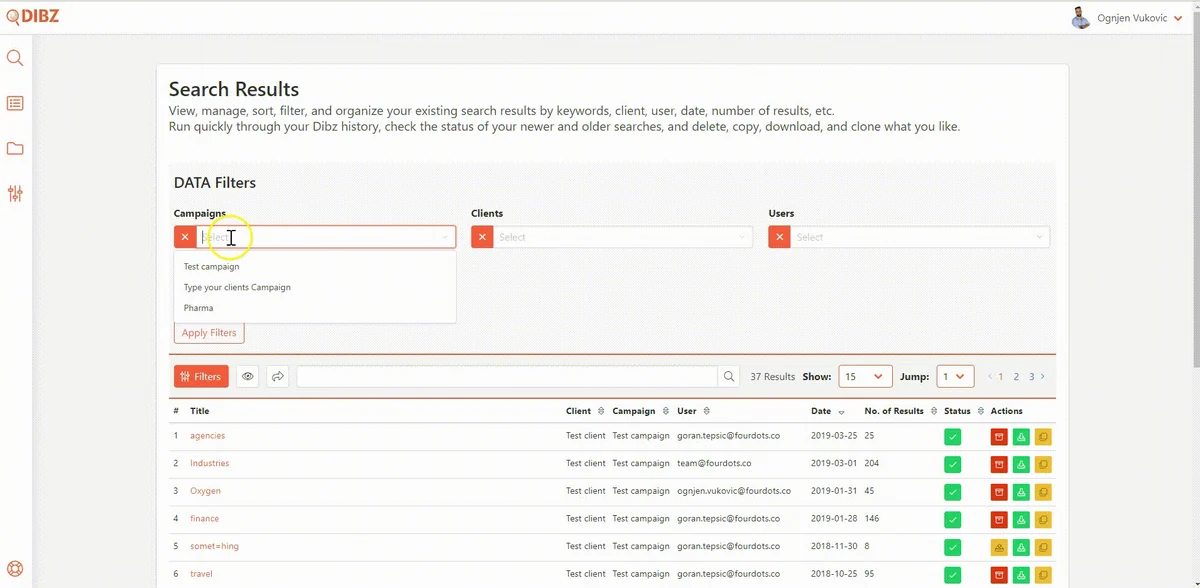Download the Industries search result
The width and height of the screenshot is (1200, 588).
tap(1021, 464)
